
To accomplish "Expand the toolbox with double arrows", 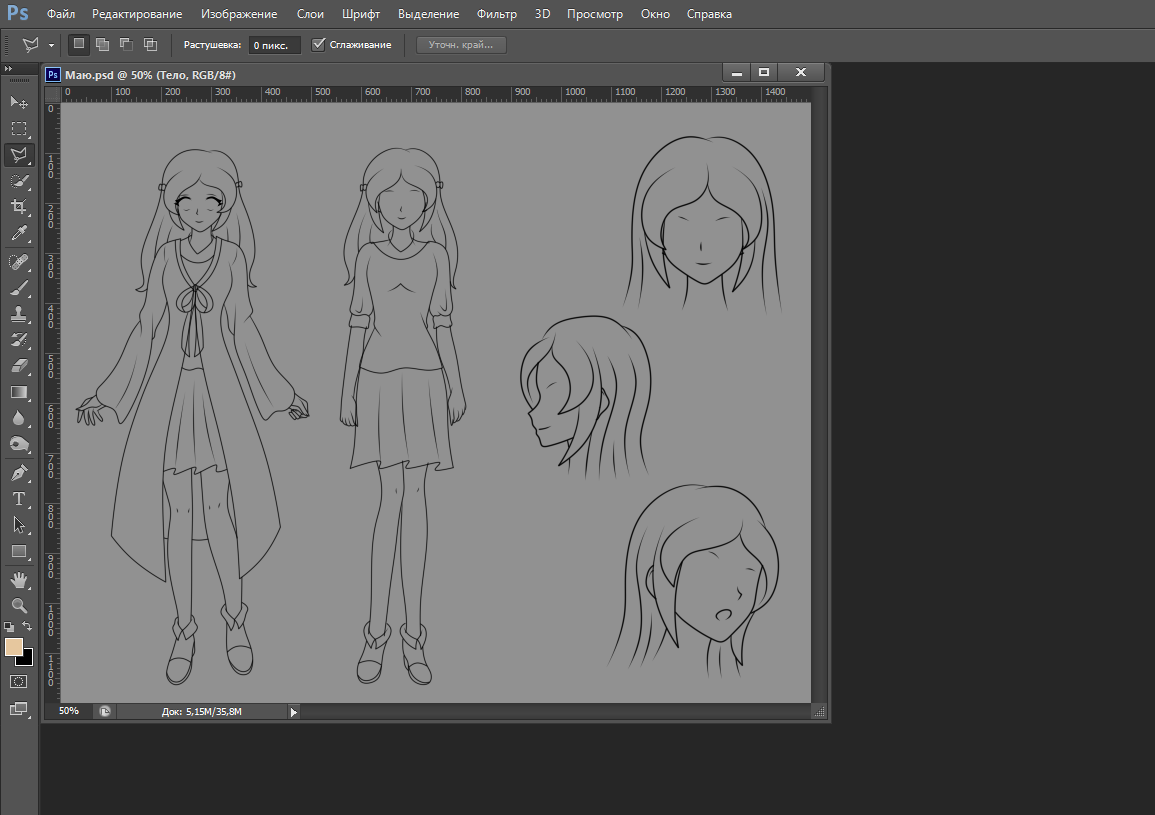I will pyautogui.click(x=8, y=69).
